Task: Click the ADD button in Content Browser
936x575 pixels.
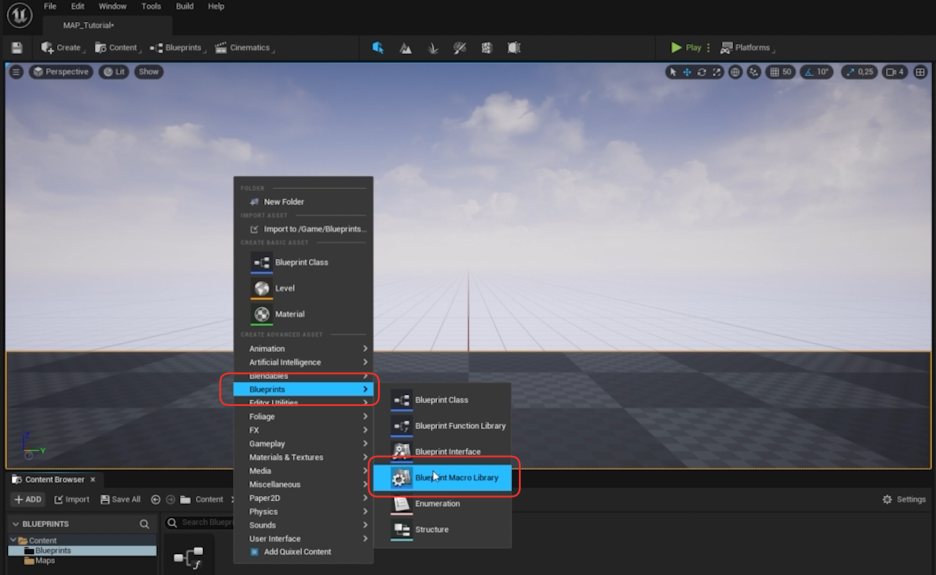Action: [28, 499]
